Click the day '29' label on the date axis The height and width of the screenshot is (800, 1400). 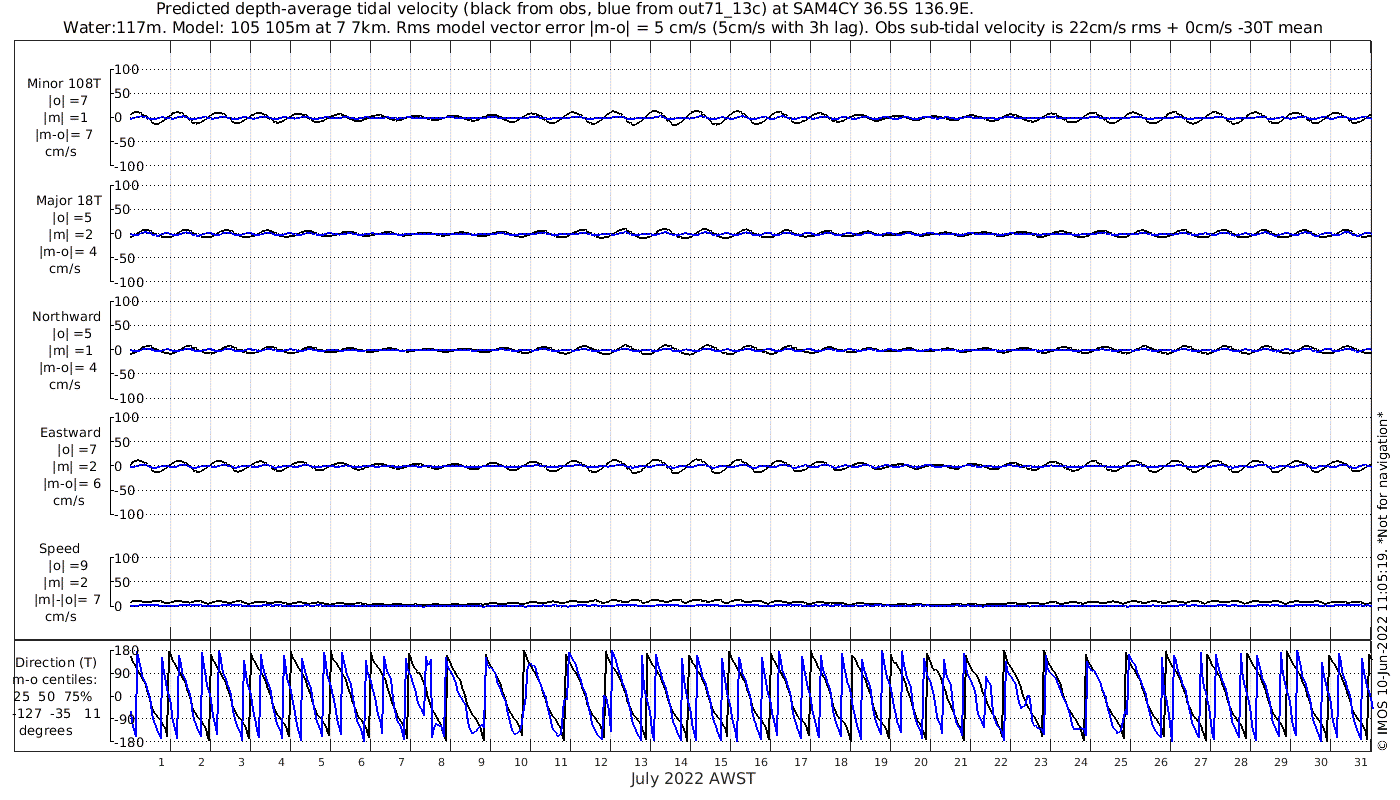(x=1281, y=762)
